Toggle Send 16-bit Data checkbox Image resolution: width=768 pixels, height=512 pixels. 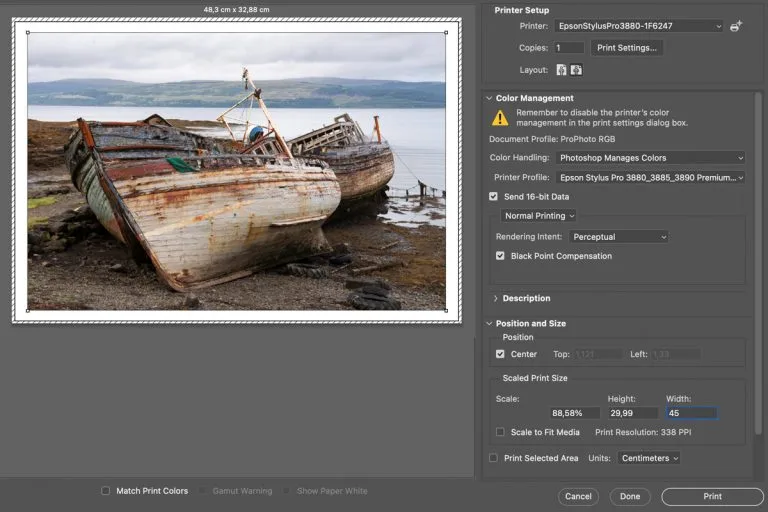pos(494,197)
